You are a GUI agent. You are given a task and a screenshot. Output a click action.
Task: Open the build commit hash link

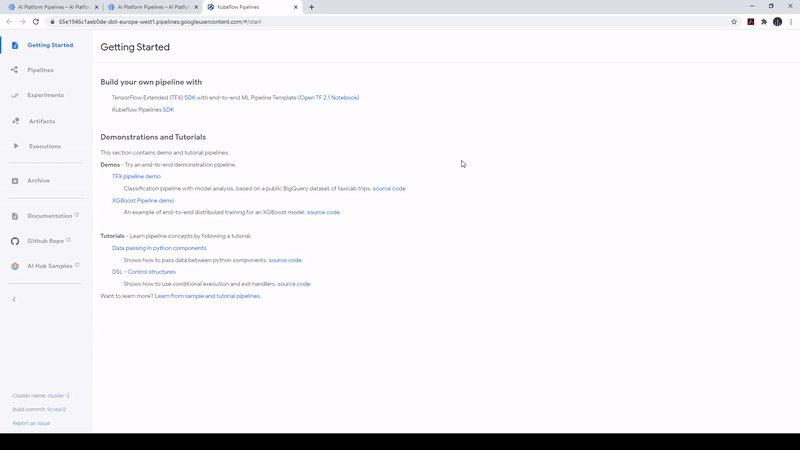click(57, 410)
